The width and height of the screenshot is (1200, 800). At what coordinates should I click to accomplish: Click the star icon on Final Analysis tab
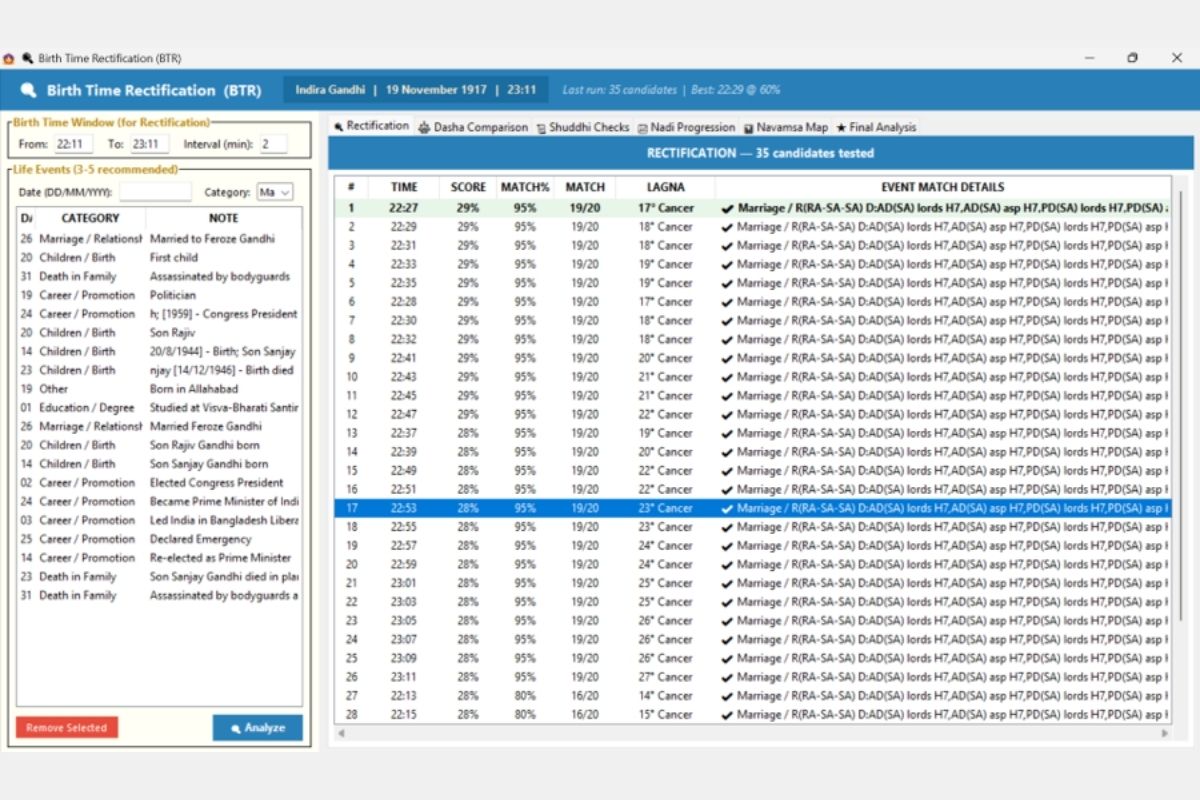click(x=841, y=127)
